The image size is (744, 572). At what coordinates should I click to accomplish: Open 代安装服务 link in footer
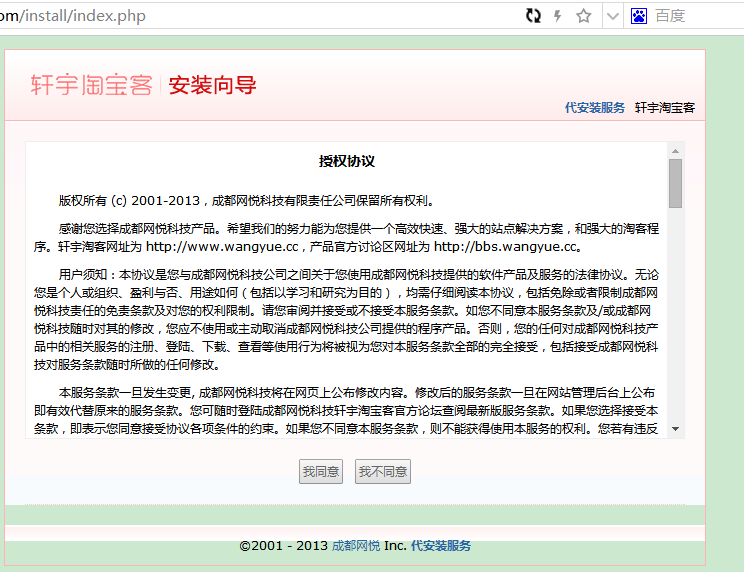(441, 546)
